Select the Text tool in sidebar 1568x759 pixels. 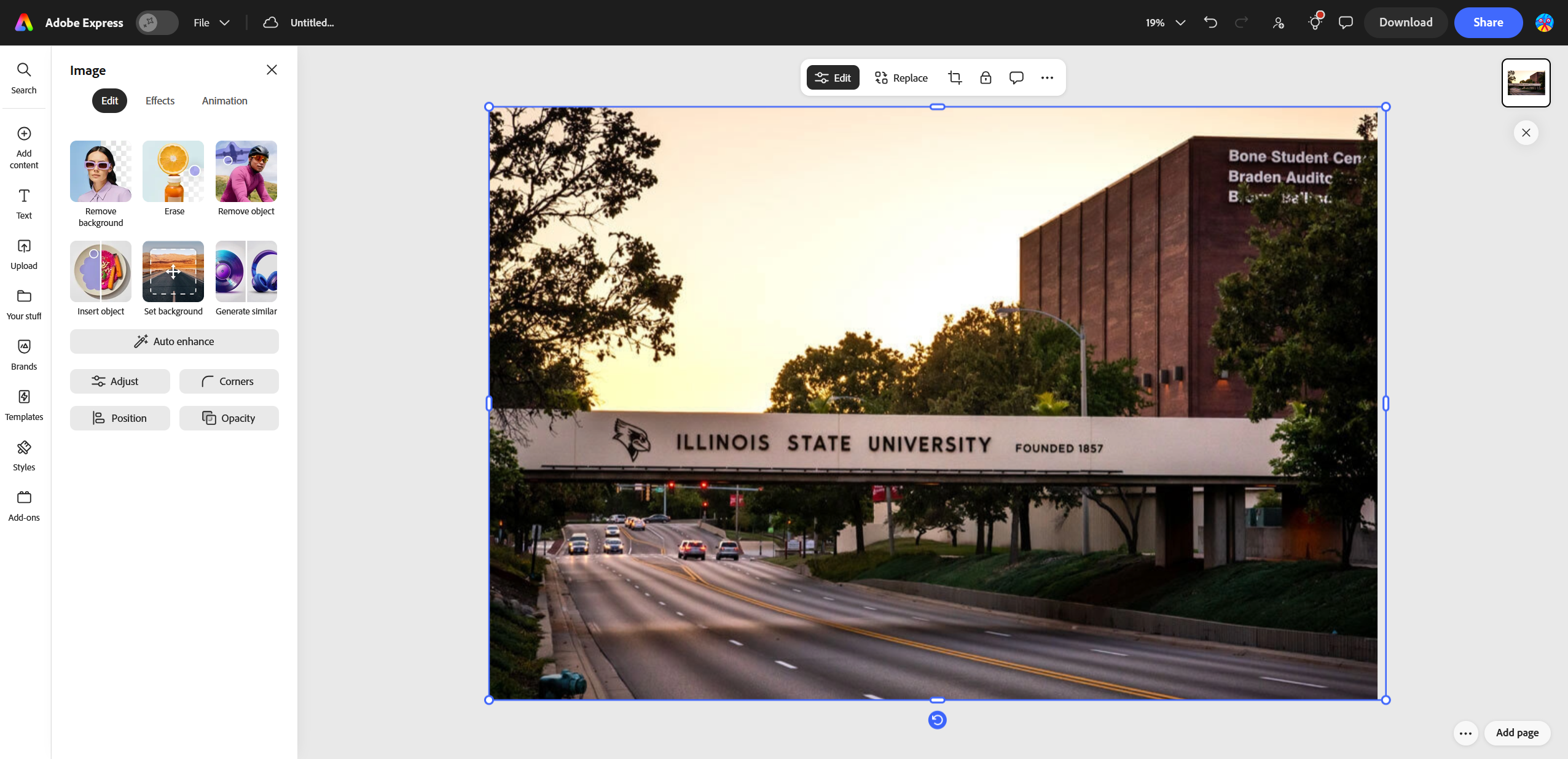click(24, 204)
